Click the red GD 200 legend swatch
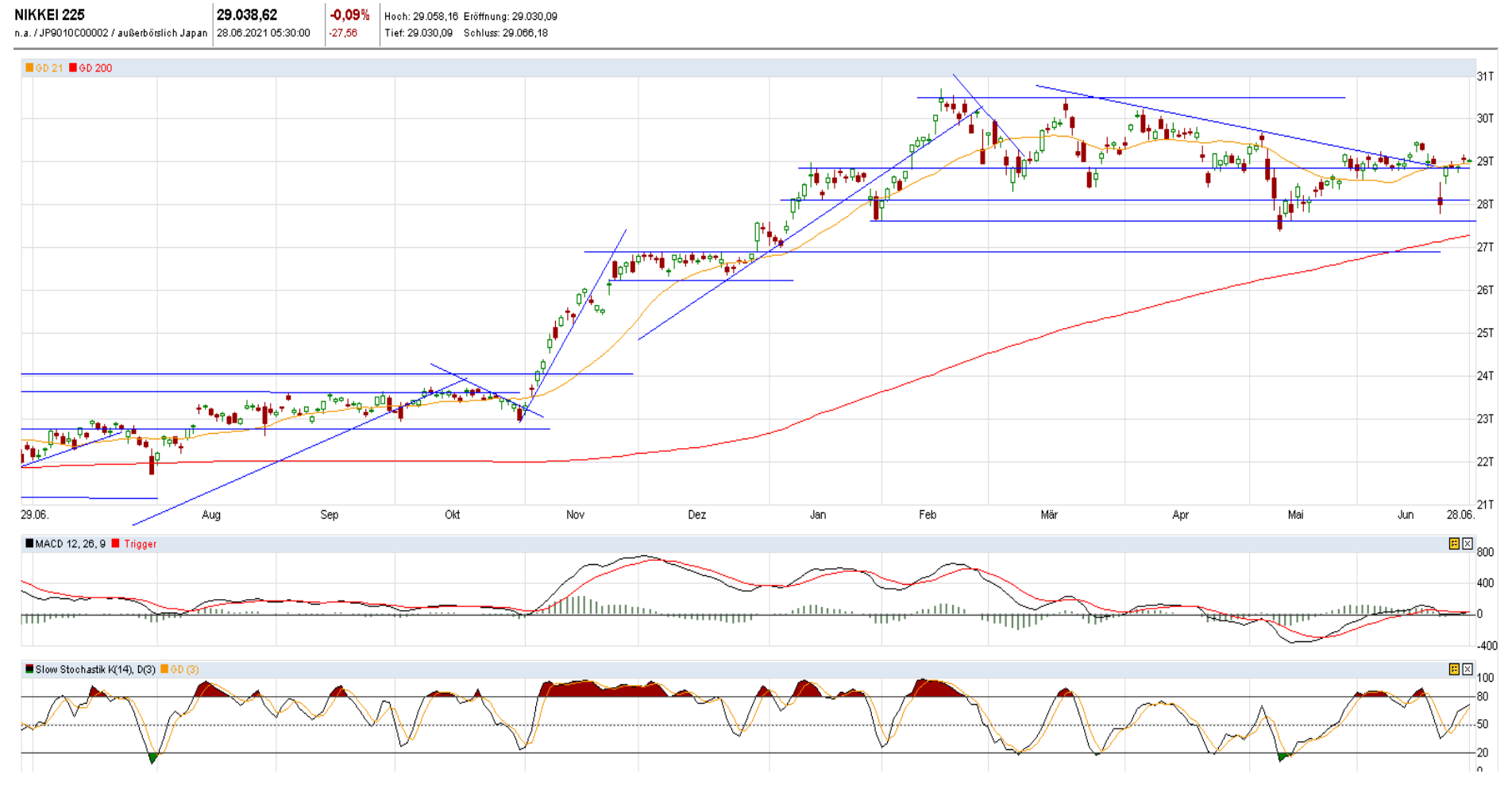Screen dimensions: 1512x785 pyautogui.click(x=73, y=68)
